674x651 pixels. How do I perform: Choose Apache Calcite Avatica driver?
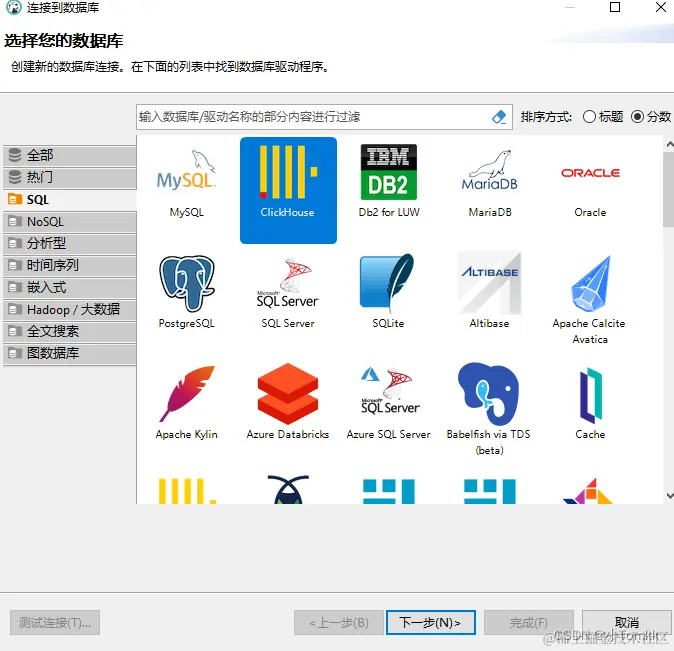(x=590, y=299)
